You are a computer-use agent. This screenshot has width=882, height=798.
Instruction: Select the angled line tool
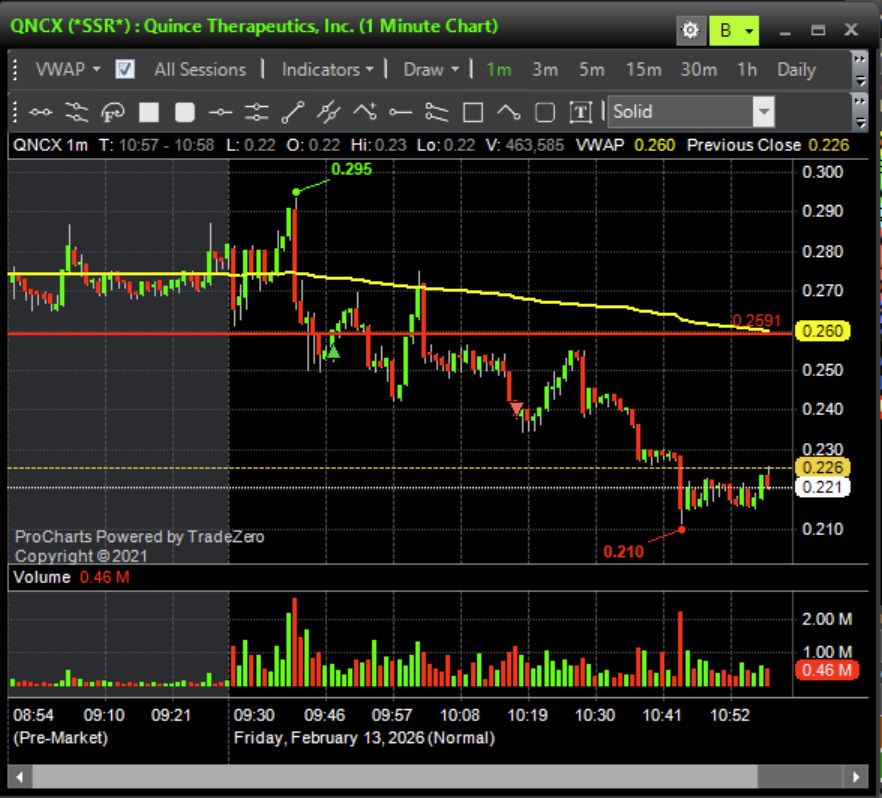pyautogui.click(x=508, y=112)
